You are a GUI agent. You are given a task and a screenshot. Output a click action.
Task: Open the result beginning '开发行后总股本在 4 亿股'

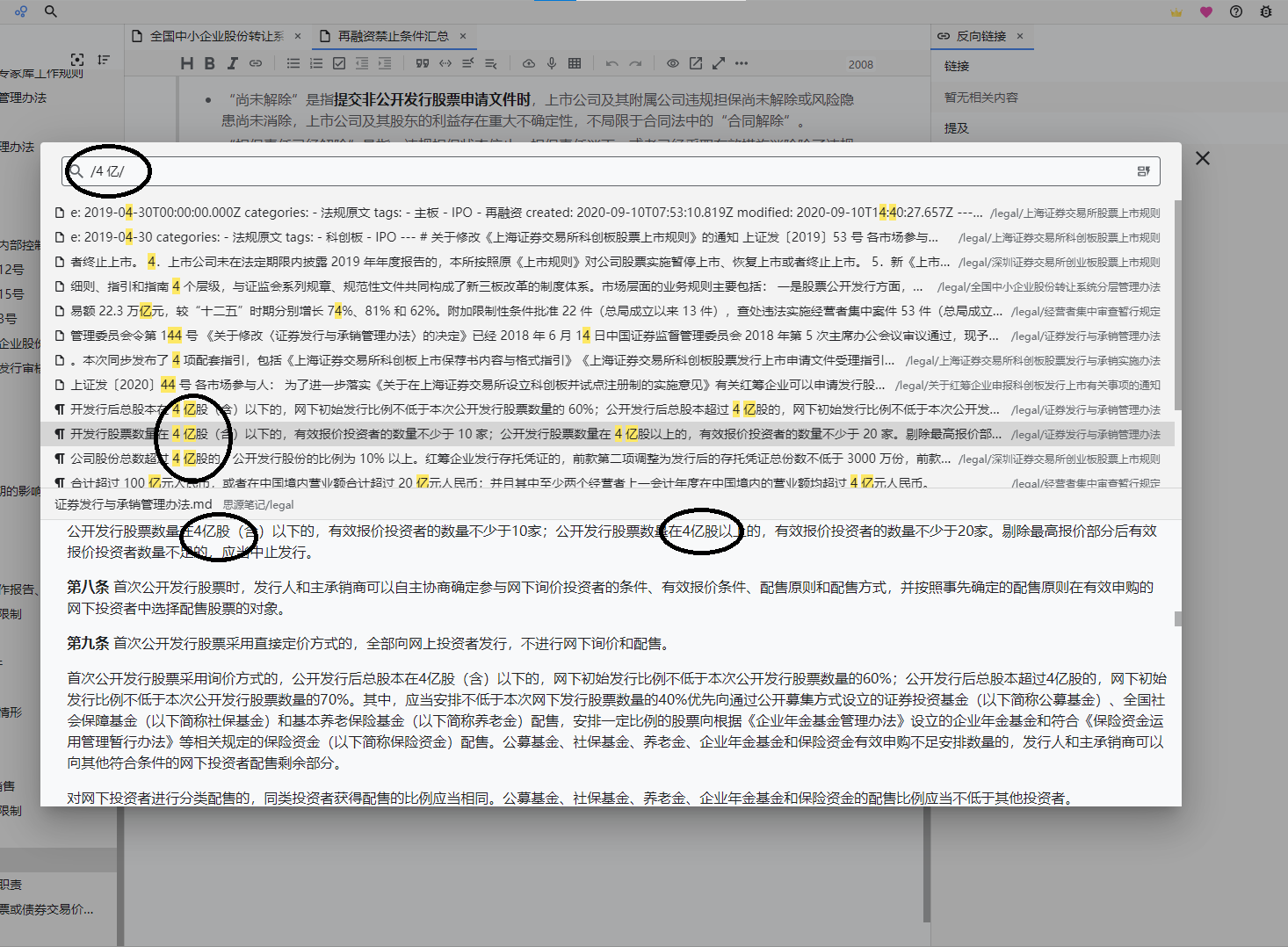[x=607, y=409]
